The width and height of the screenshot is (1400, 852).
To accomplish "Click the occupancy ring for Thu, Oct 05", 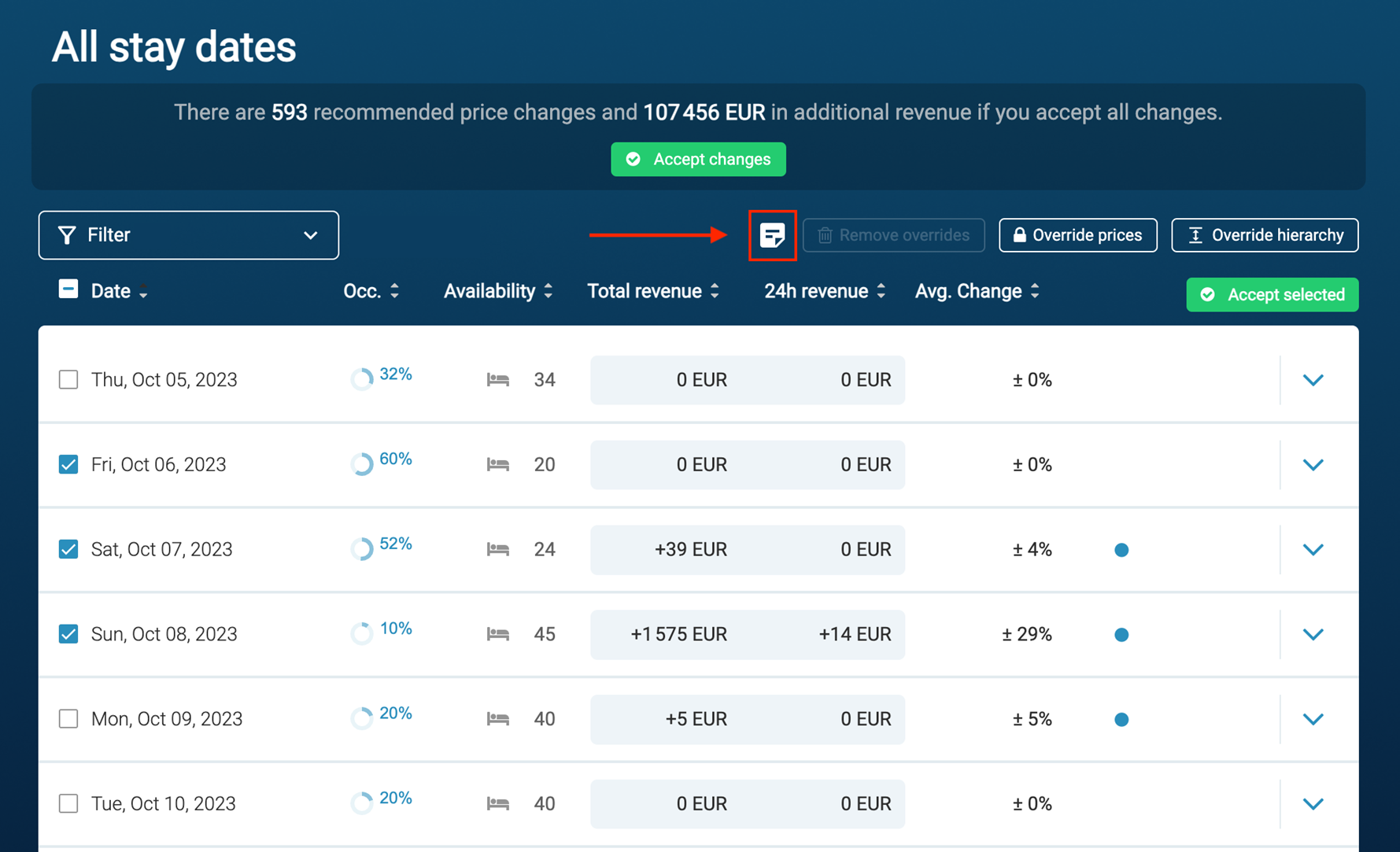I will point(362,379).
